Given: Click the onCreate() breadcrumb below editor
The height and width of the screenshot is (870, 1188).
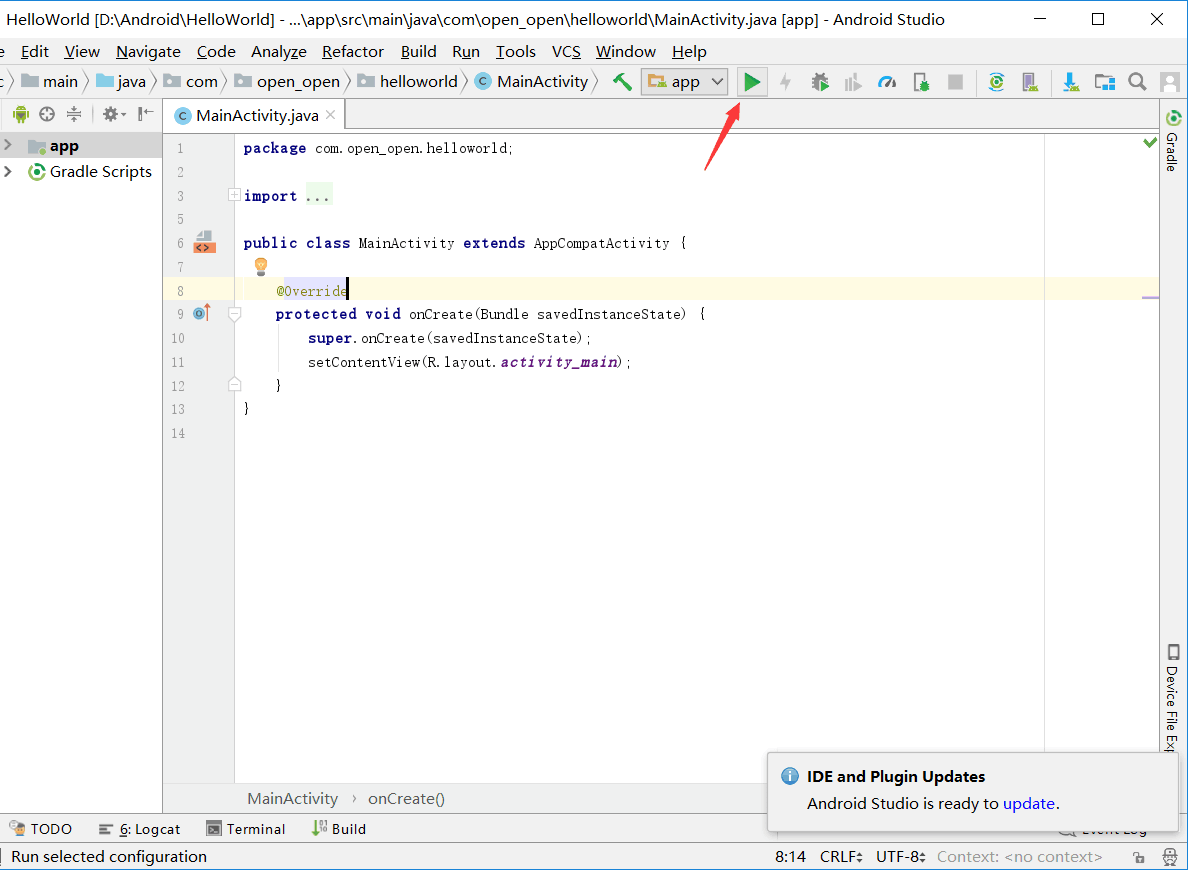Looking at the screenshot, I should pos(406,799).
